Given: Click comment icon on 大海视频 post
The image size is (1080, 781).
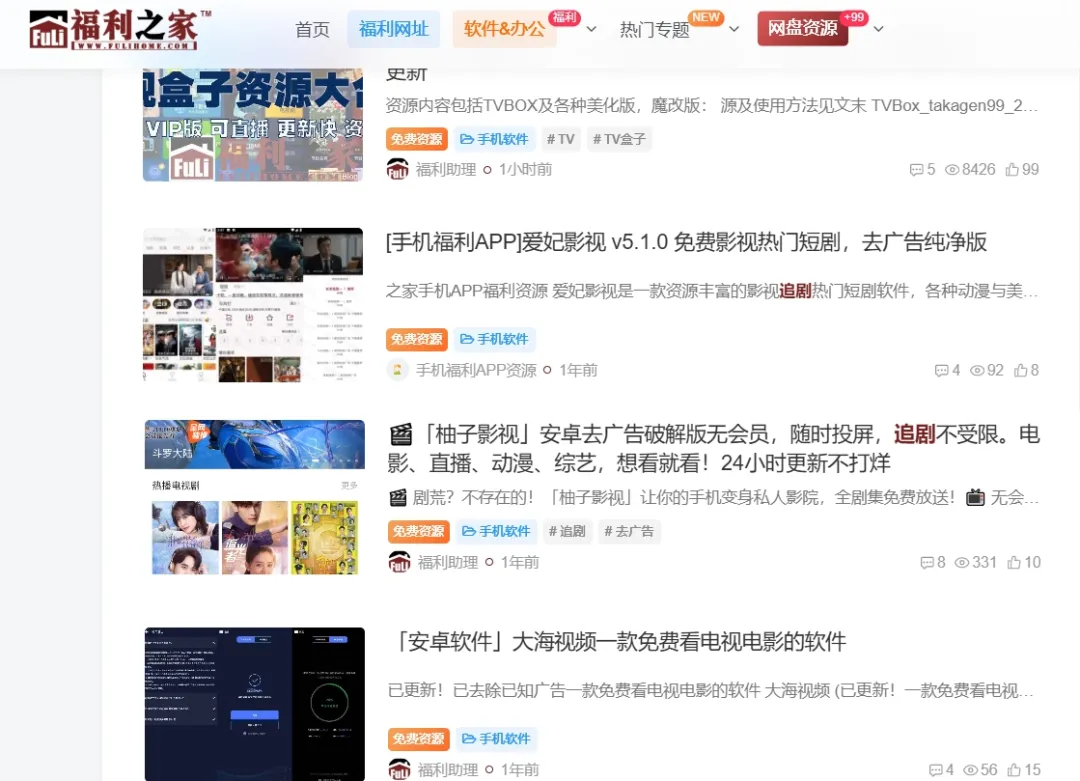Looking at the screenshot, I should pos(935,770).
